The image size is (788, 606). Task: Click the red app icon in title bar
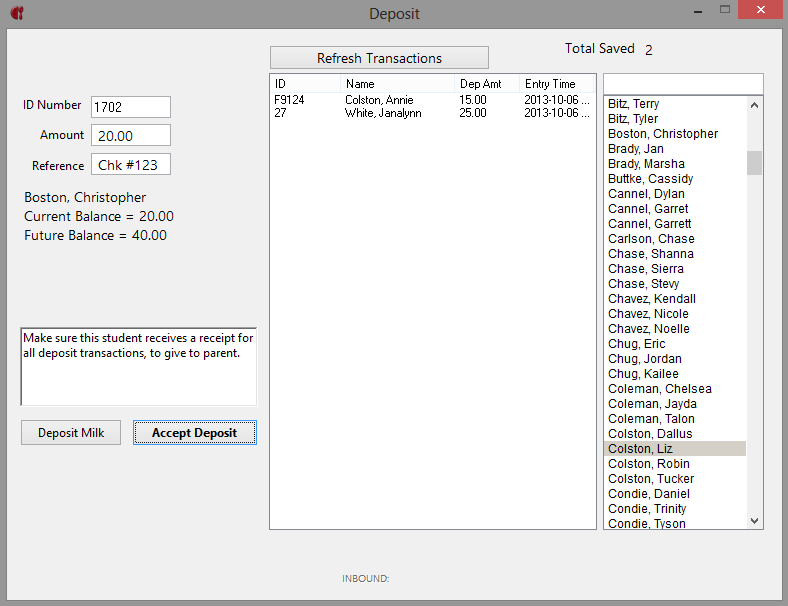pos(17,13)
